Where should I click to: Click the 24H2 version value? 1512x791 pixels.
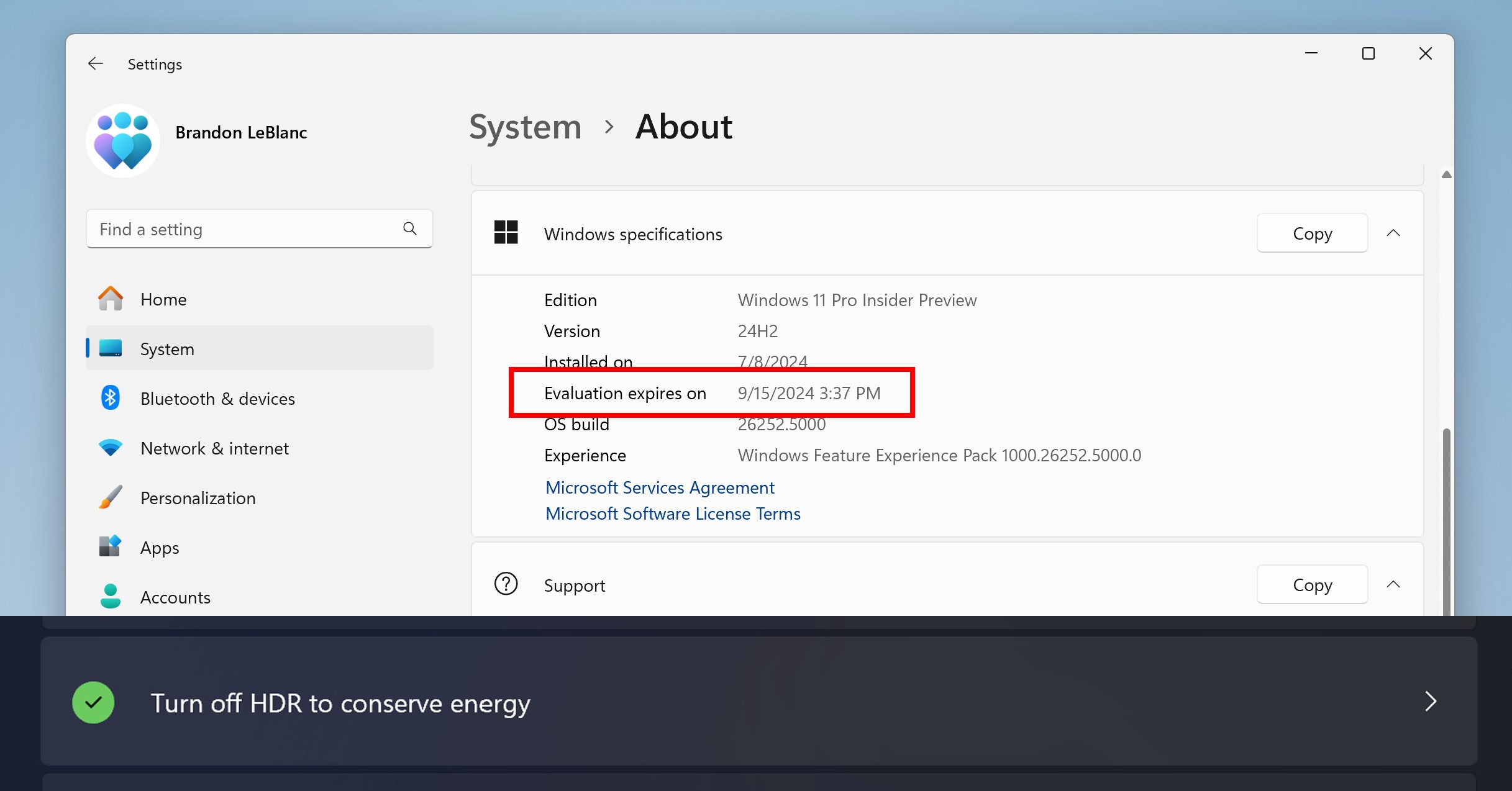[758, 331]
